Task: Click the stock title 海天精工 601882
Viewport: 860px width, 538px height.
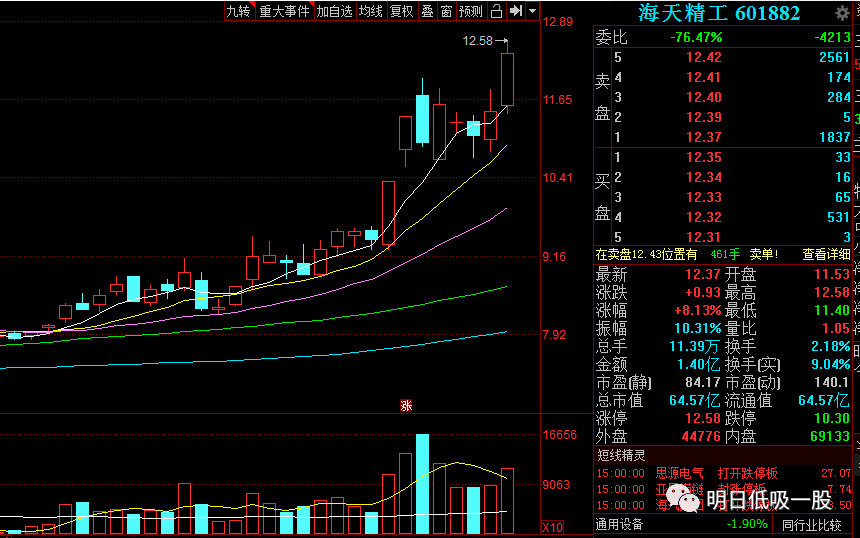Action: pos(719,13)
